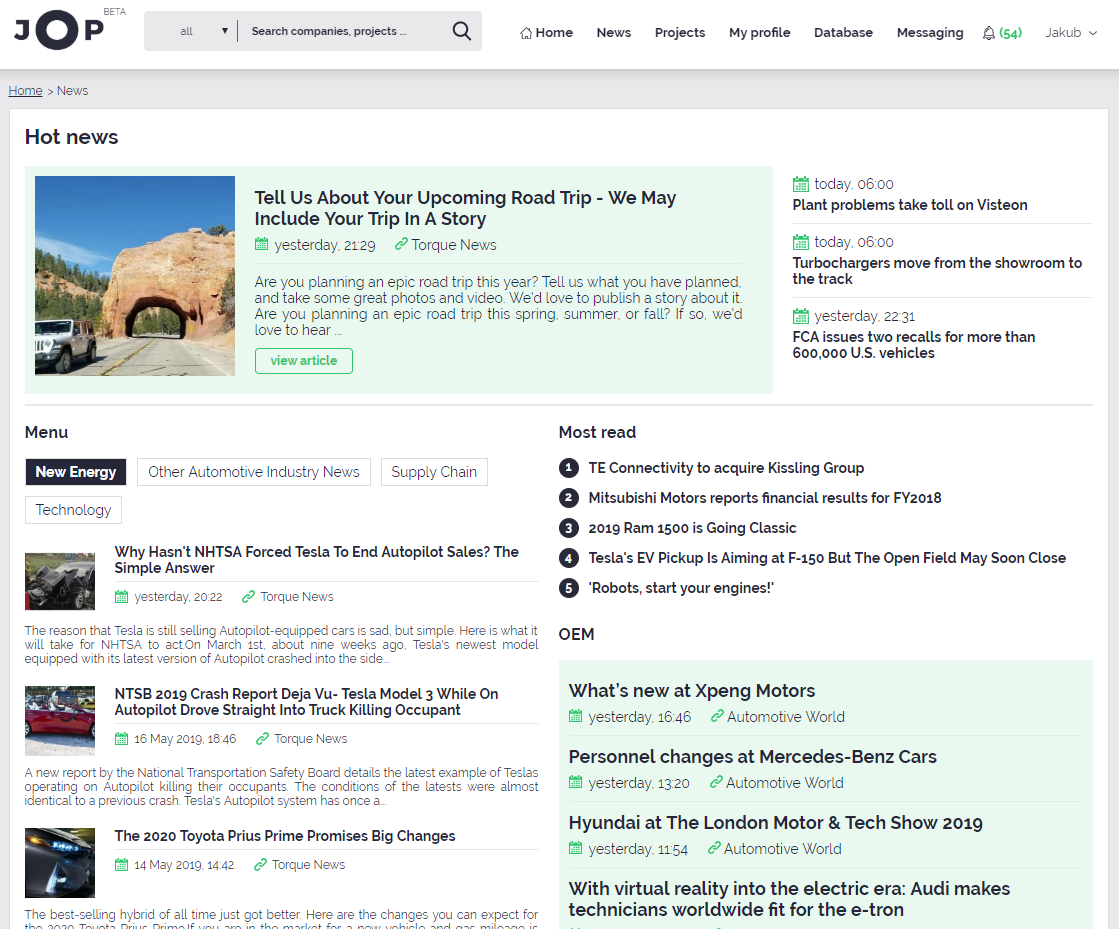Open the Database section
The width and height of the screenshot is (1119, 929).
click(x=843, y=33)
